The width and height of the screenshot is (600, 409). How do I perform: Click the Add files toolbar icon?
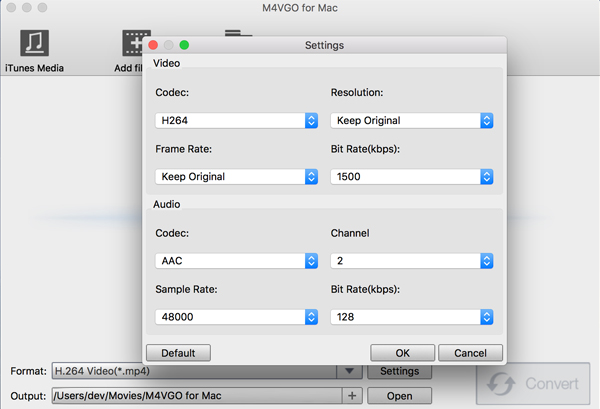coord(132,43)
